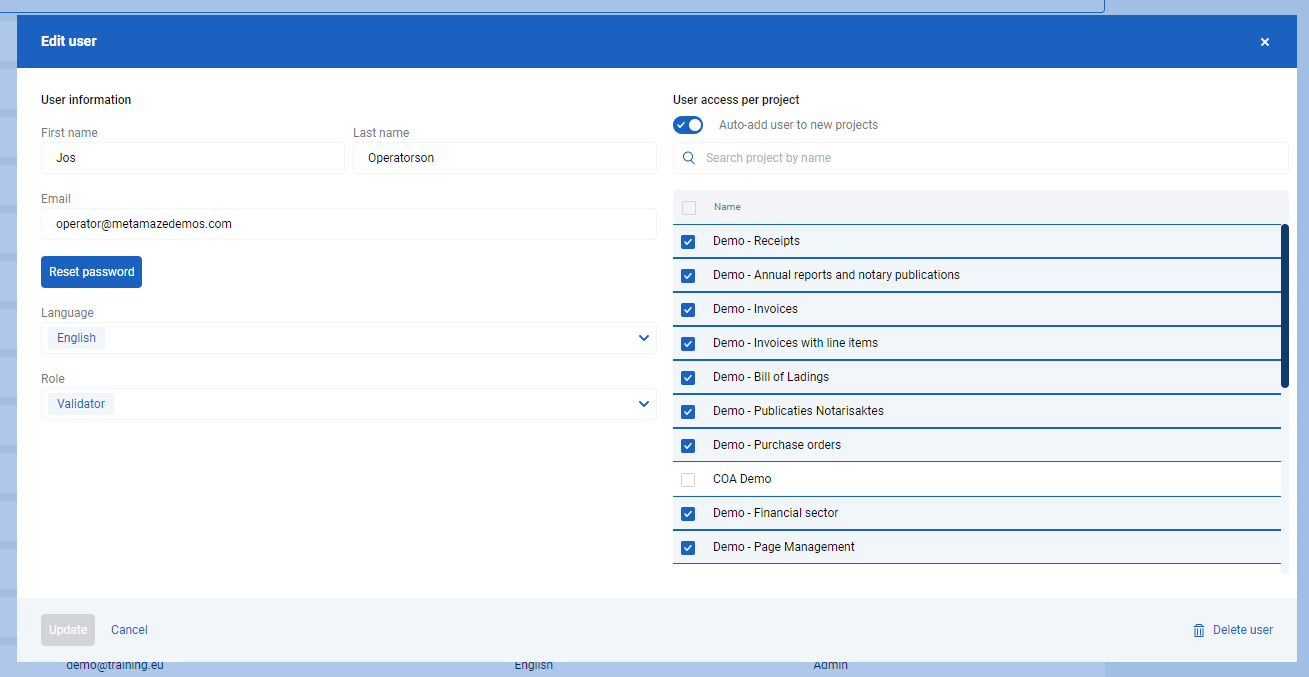Click the magnifier icon in project search
This screenshot has width=1309, height=677.
[x=689, y=158]
